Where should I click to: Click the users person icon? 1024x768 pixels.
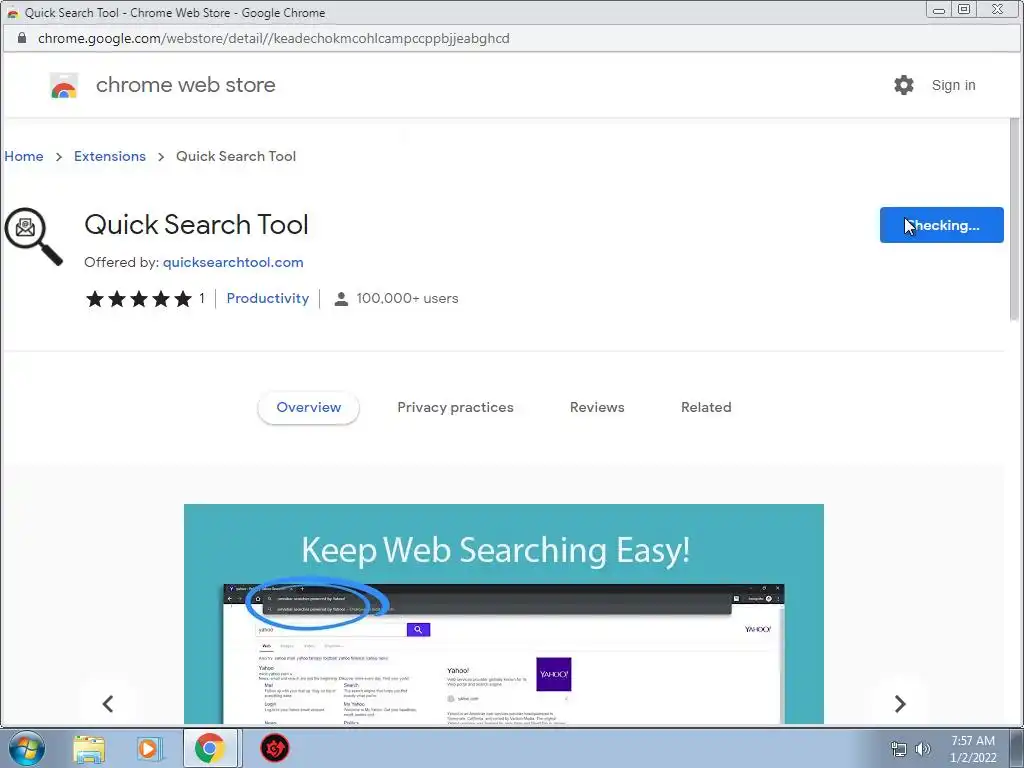click(x=341, y=299)
